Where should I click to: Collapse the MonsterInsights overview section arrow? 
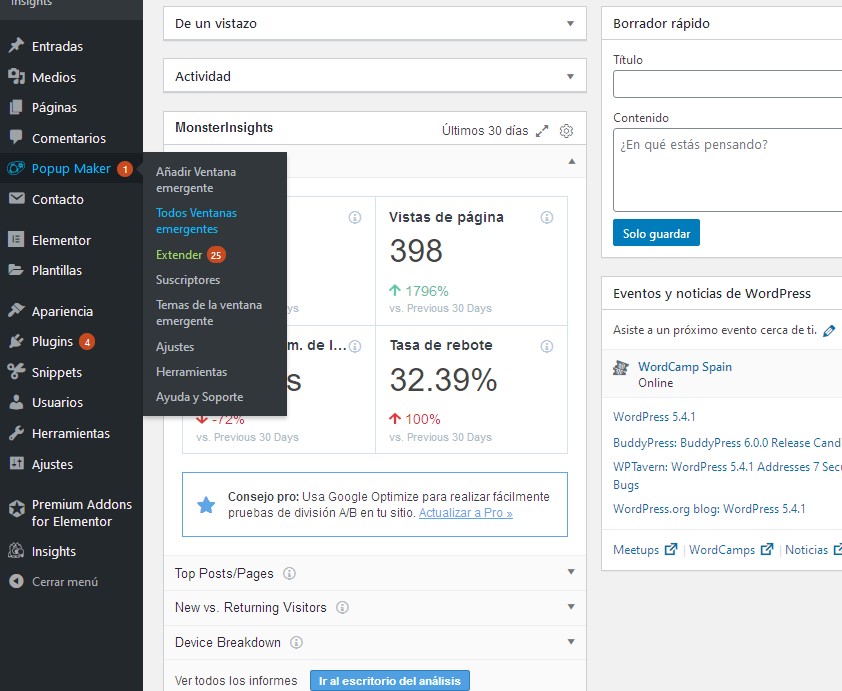pos(572,161)
